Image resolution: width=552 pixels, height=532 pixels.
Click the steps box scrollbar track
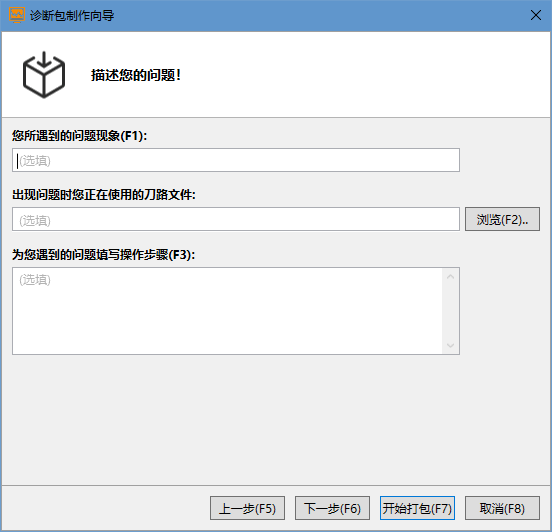click(450, 311)
